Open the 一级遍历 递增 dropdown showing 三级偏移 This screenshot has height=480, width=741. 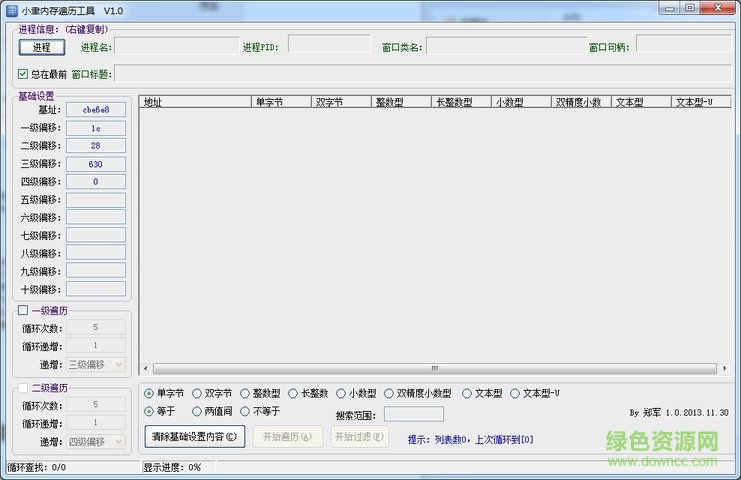tap(96, 364)
